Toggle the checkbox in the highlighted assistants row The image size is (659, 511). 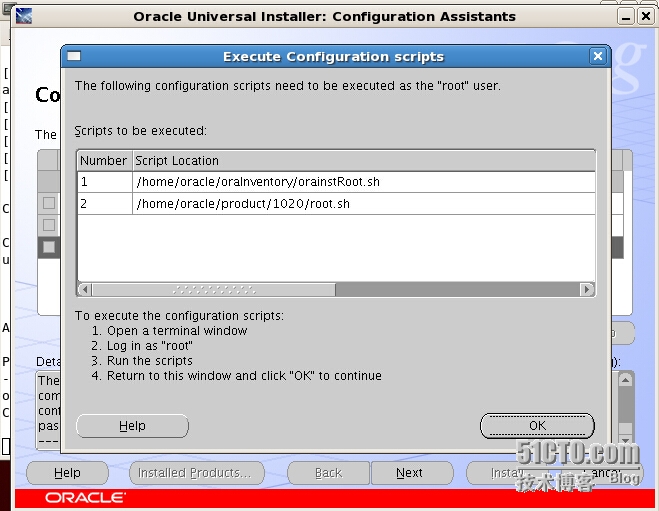[x=49, y=247]
